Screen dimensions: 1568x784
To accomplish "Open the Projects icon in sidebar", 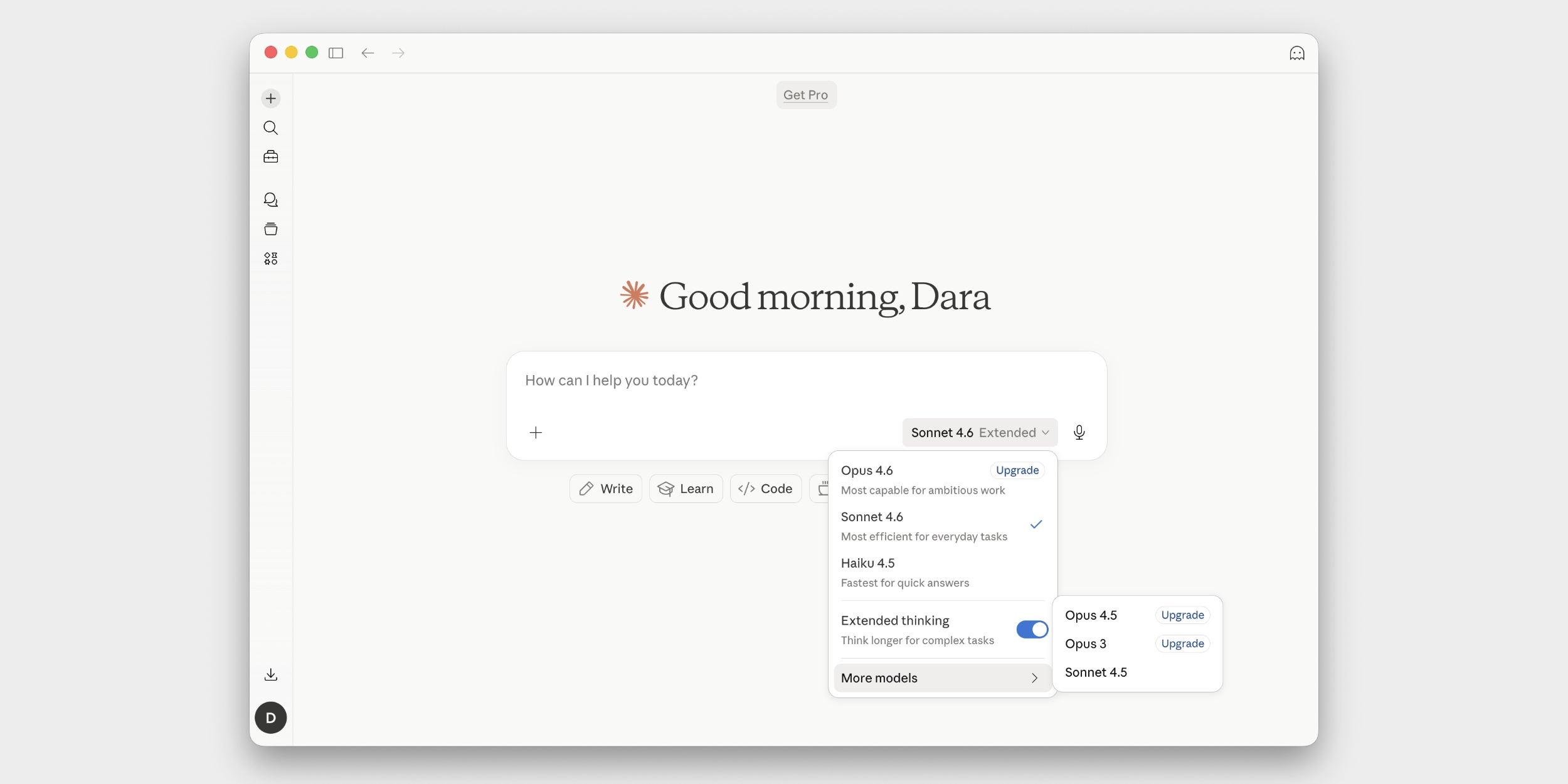I will [x=270, y=229].
